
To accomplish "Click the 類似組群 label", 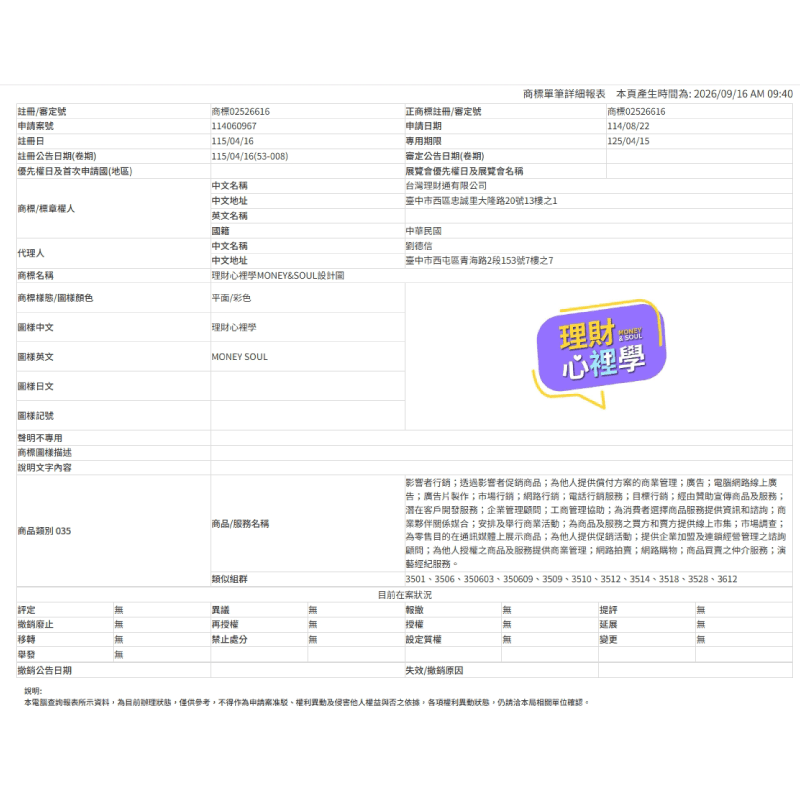I will pos(229,579).
